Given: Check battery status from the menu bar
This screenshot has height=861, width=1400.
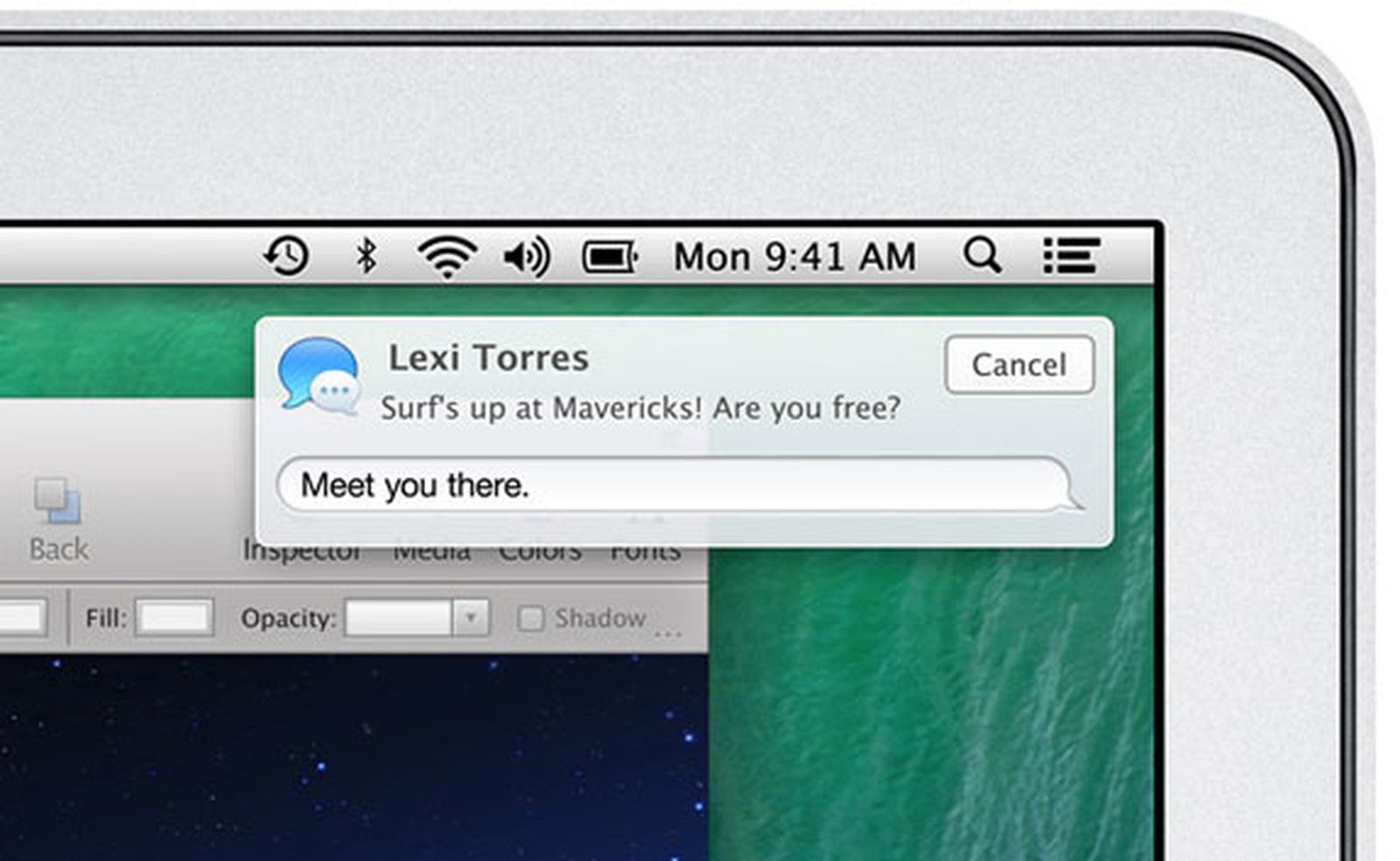Looking at the screenshot, I should pos(611,255).
